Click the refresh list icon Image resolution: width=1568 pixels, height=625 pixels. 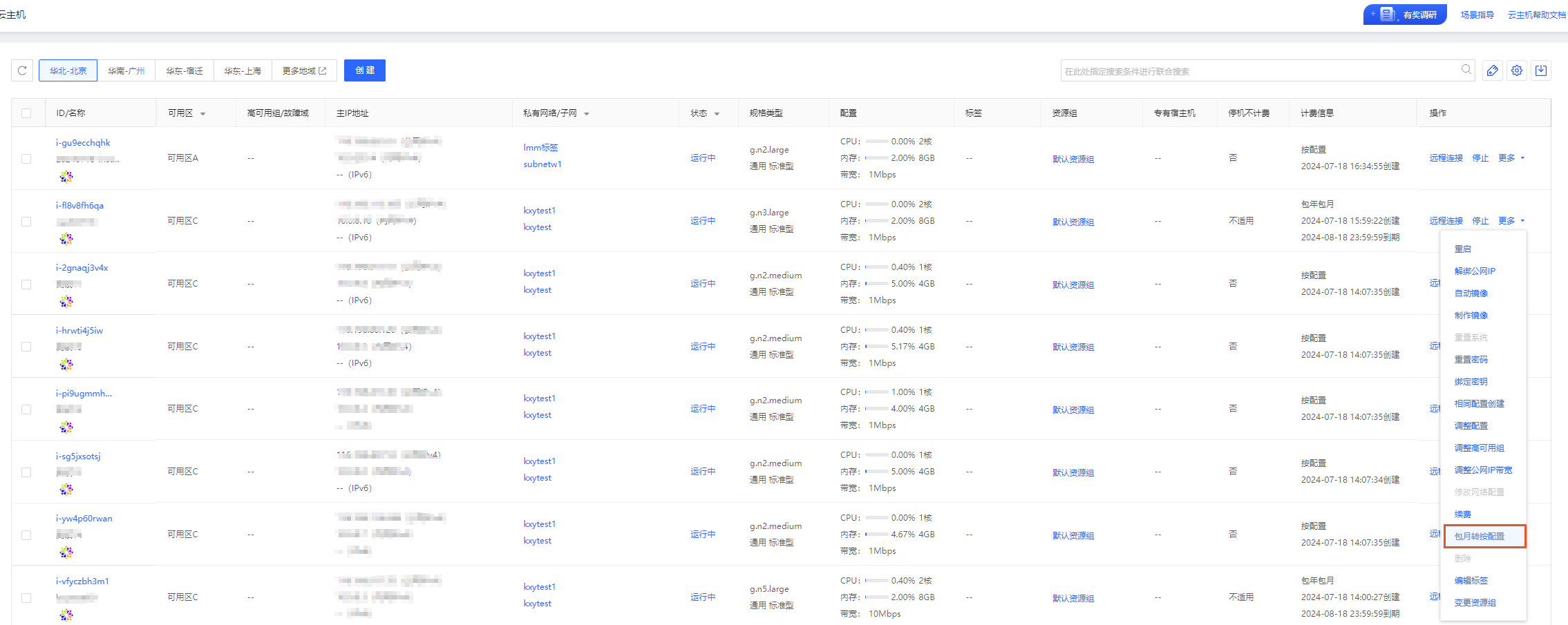(x=22, y=70)
